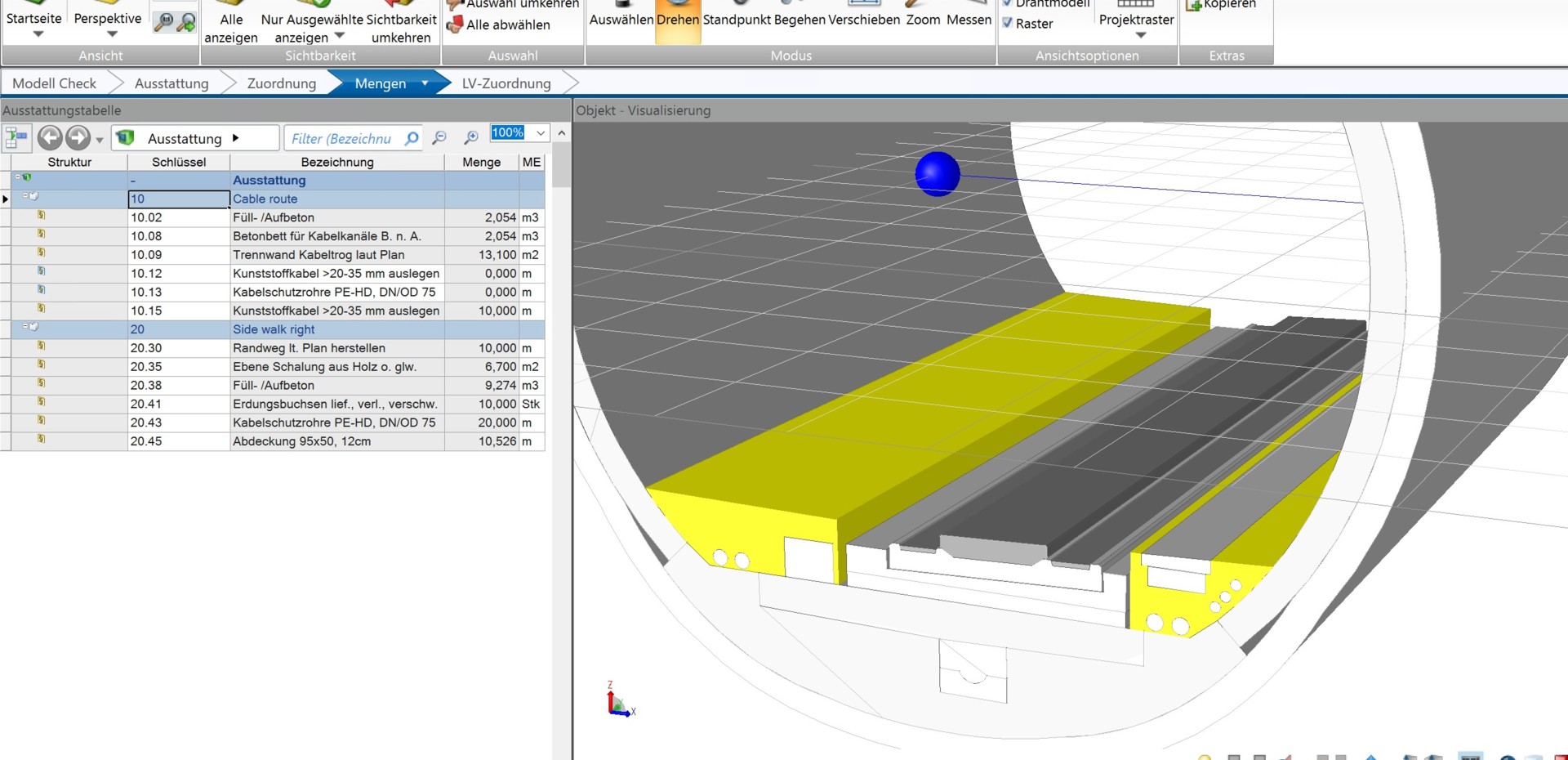The height and width of the screenshot is (760, 1568).
Task: Click the table vertical scrollbar thumb
Action: 561,166
